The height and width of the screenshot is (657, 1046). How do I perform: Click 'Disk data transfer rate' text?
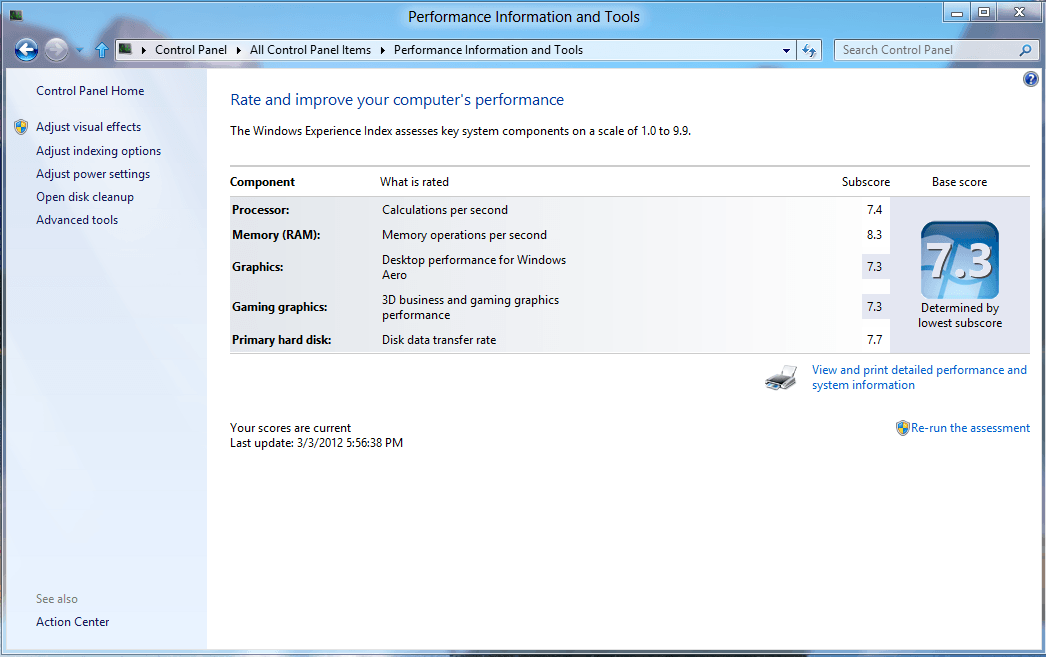(x=439, y=340)
